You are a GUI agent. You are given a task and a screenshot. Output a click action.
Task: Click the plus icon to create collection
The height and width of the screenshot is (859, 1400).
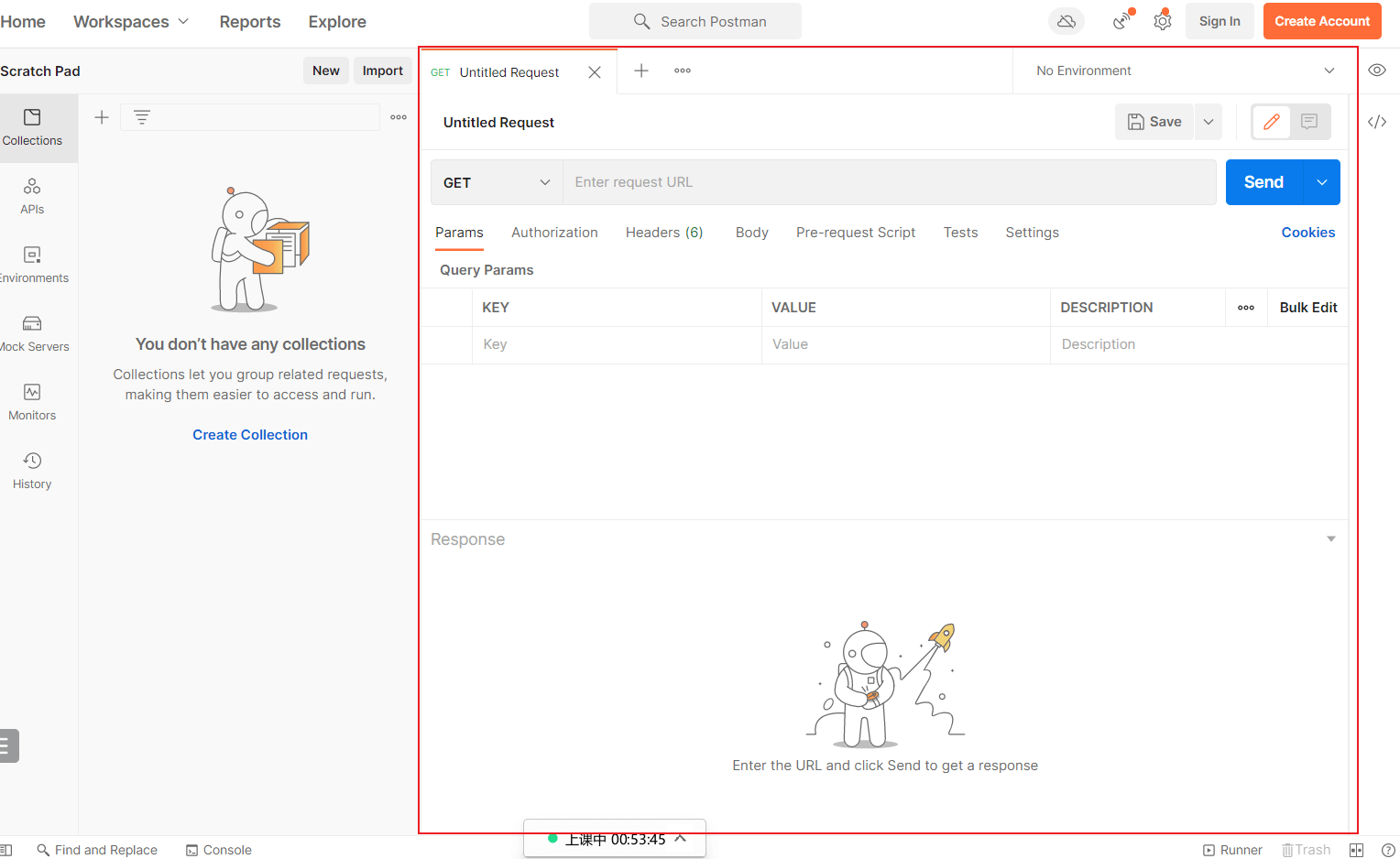click(102, 117)
